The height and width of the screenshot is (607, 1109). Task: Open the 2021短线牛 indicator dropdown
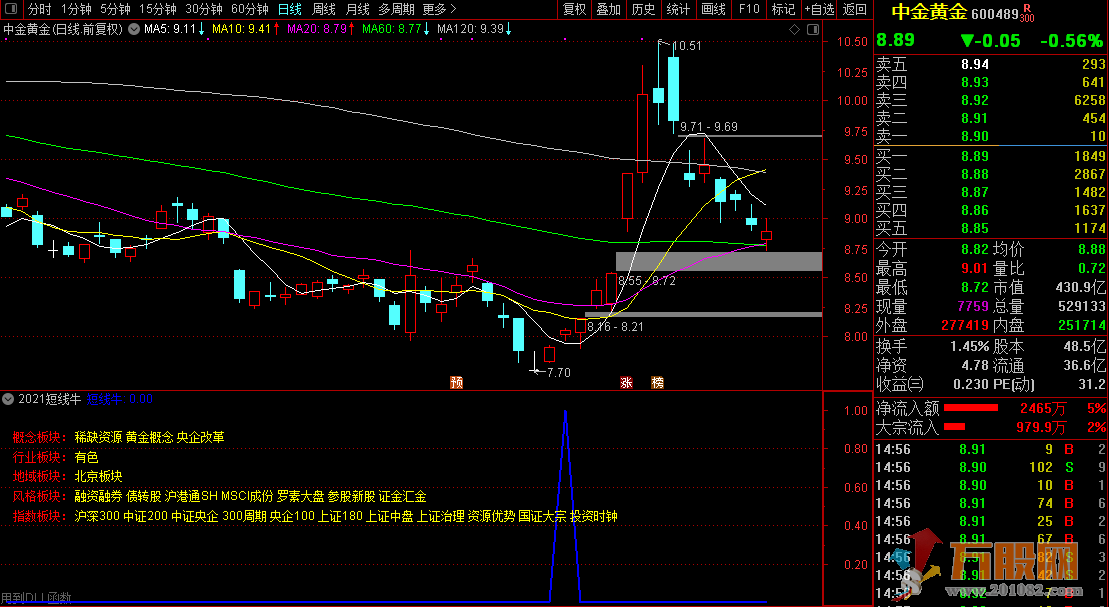[x=9, y=399]
